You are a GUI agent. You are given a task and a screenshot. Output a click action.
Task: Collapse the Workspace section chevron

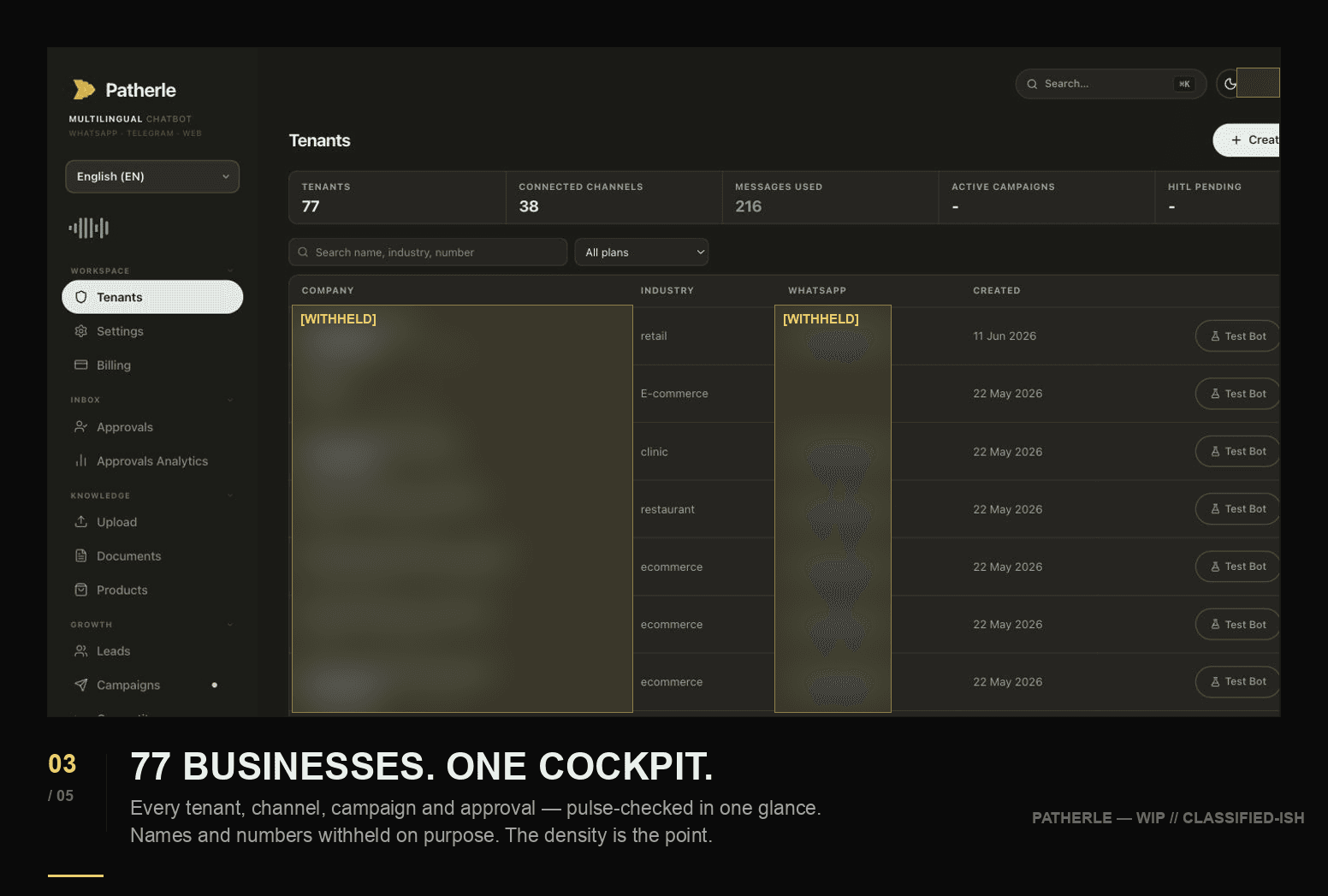[229, 270]
